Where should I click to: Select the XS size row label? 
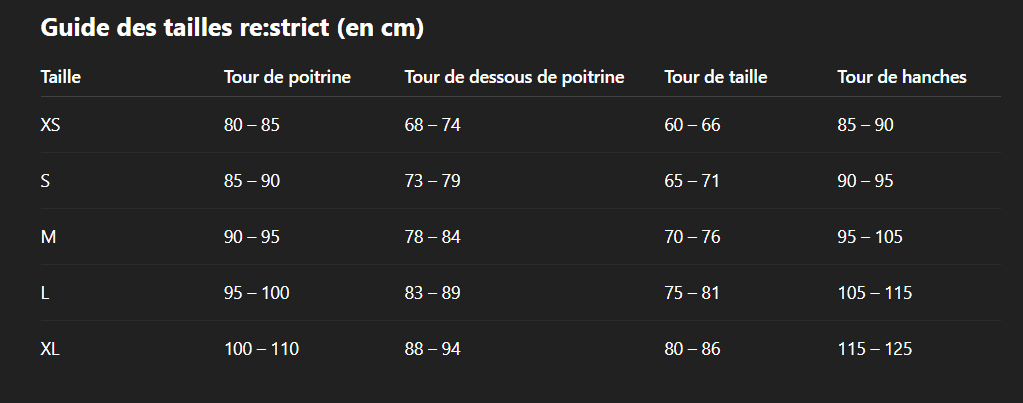(x=52, y=125)
